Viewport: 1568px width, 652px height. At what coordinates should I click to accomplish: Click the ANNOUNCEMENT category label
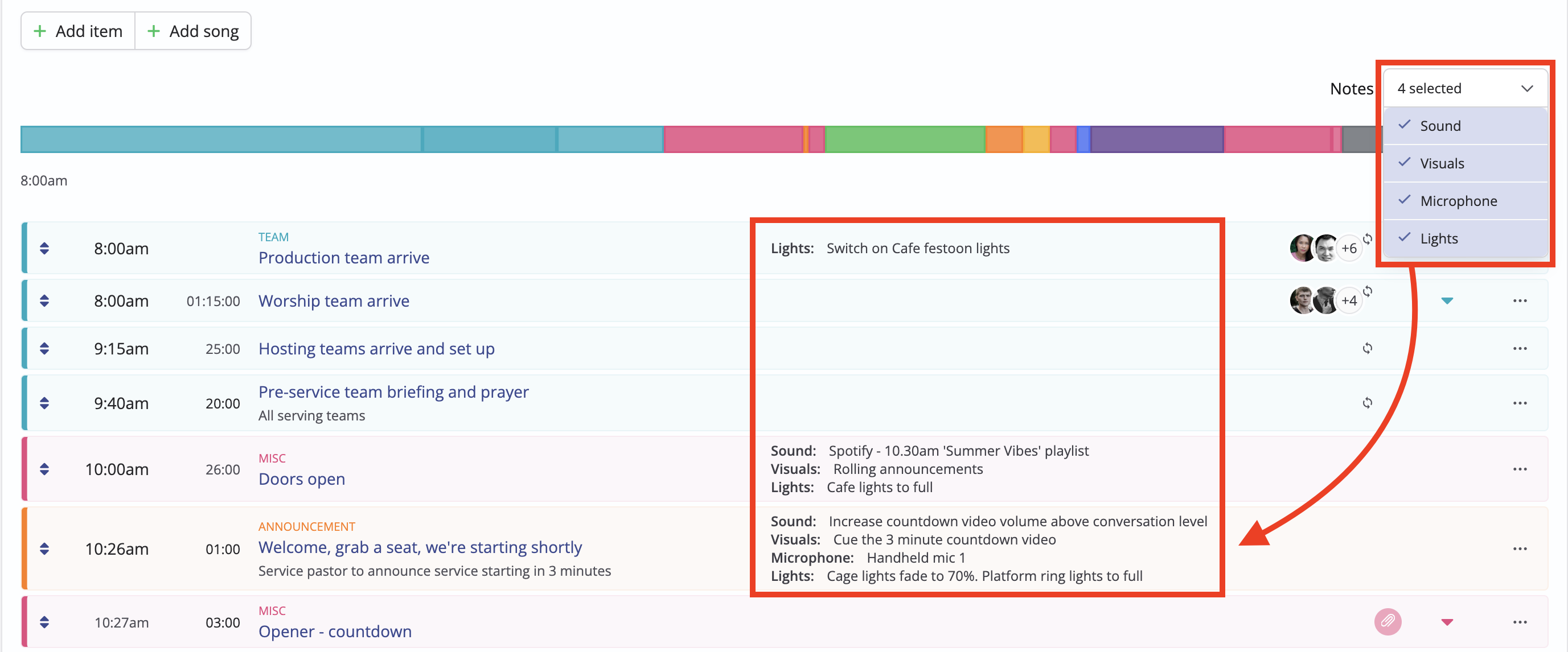click(307, 526)
